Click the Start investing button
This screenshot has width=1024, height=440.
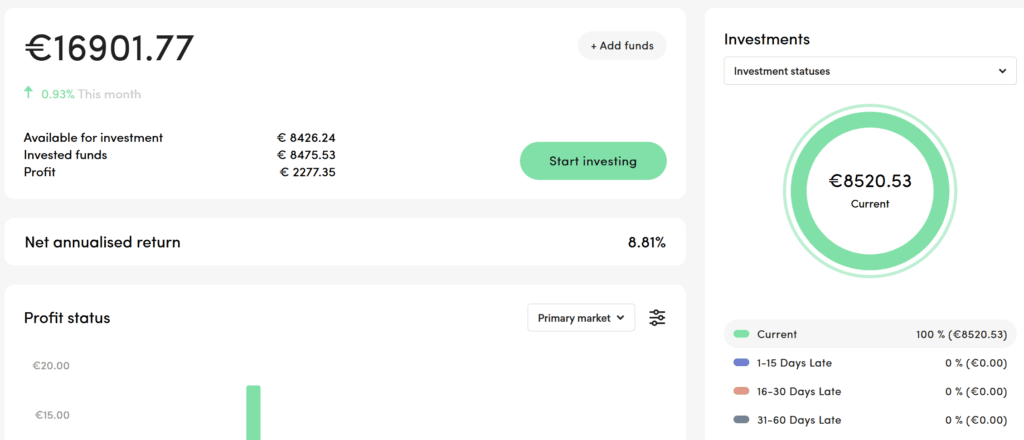point(593,161)
